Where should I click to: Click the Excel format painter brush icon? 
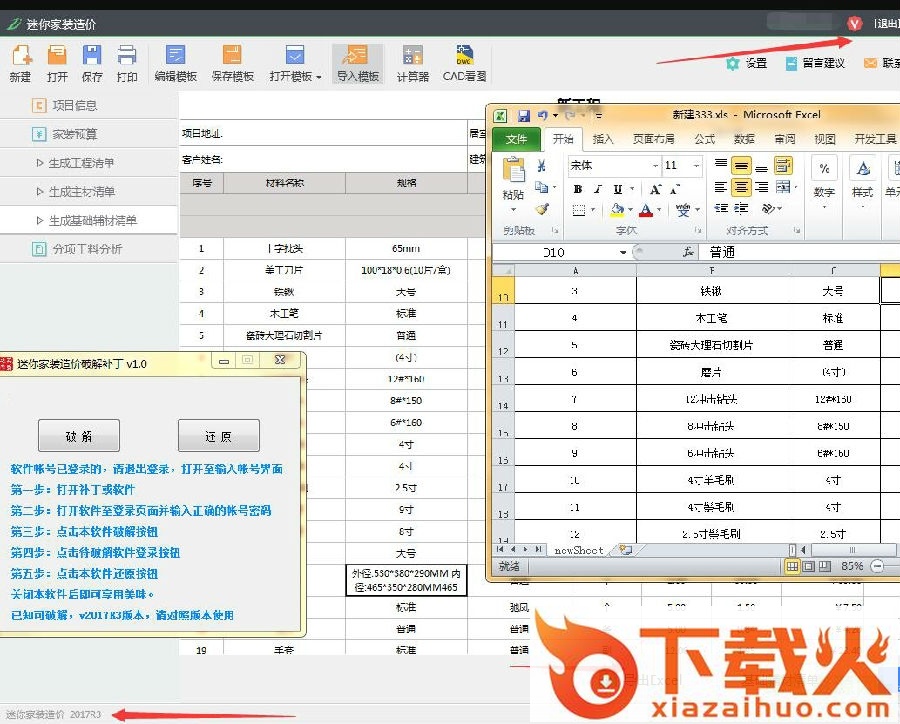click(541, 209)
